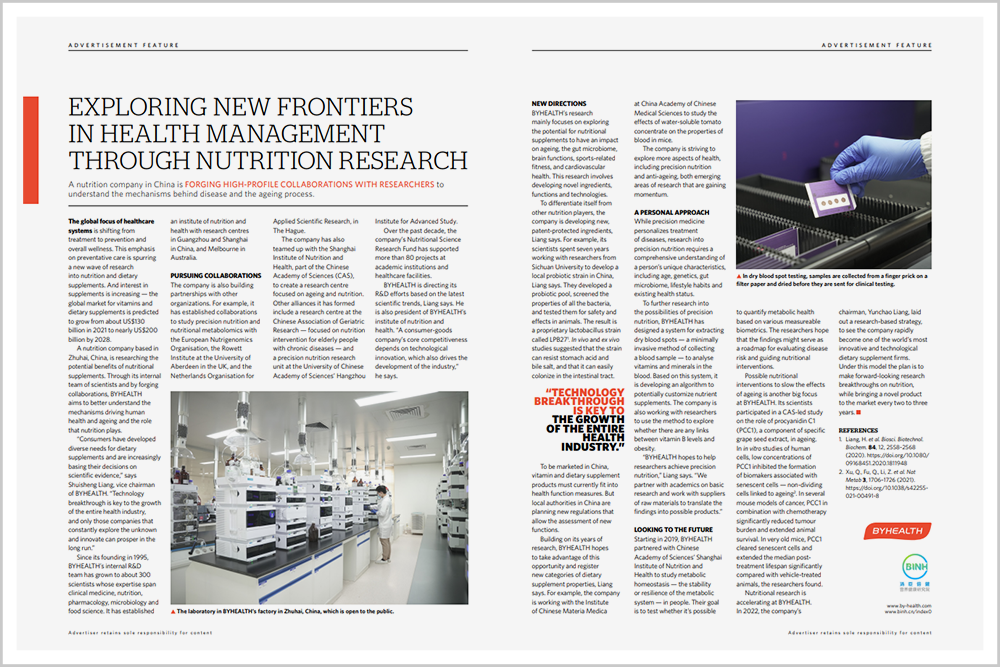This screenshot has width=1000, height=667.
Task: Click 'ADVERTISEMENT FEATURE' label on right page
Action: [876, 45]
